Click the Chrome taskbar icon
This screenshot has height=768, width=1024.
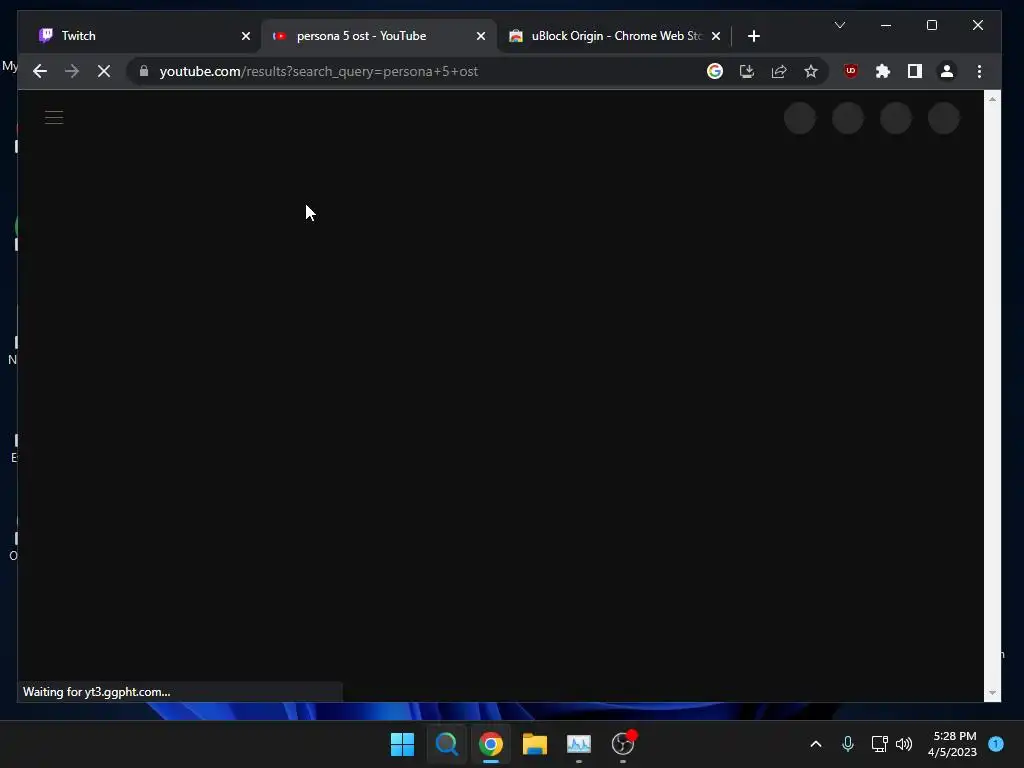coord(490,744)
